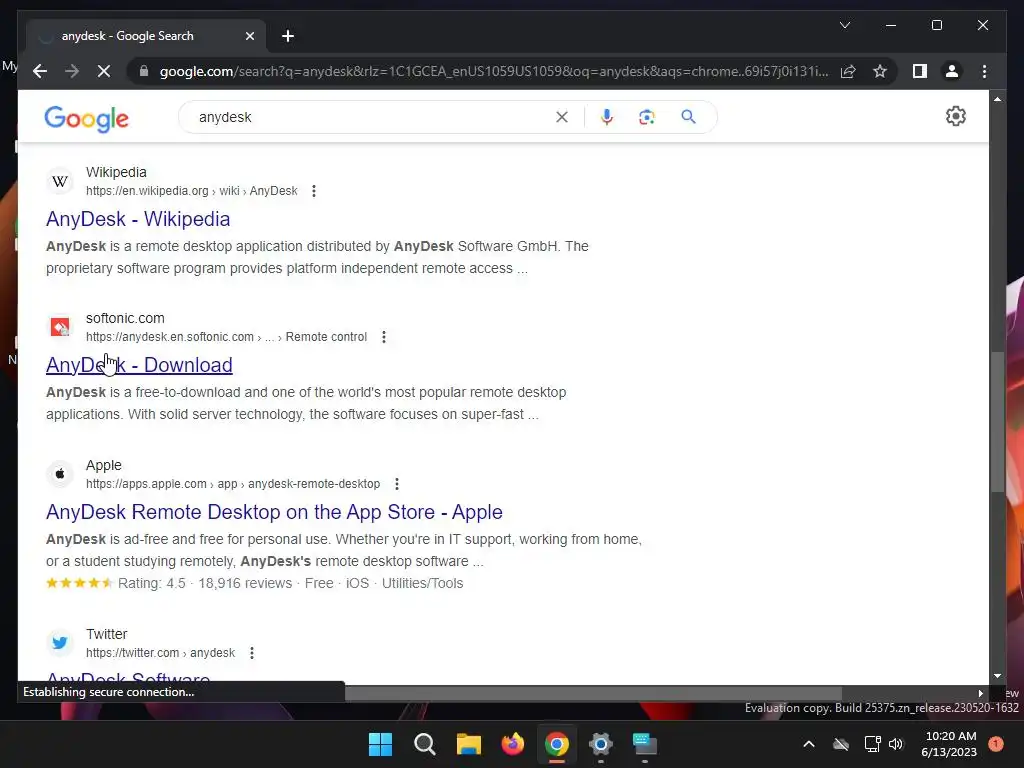
Task: Share this page icon in address bar
Action: pos(848,71)
